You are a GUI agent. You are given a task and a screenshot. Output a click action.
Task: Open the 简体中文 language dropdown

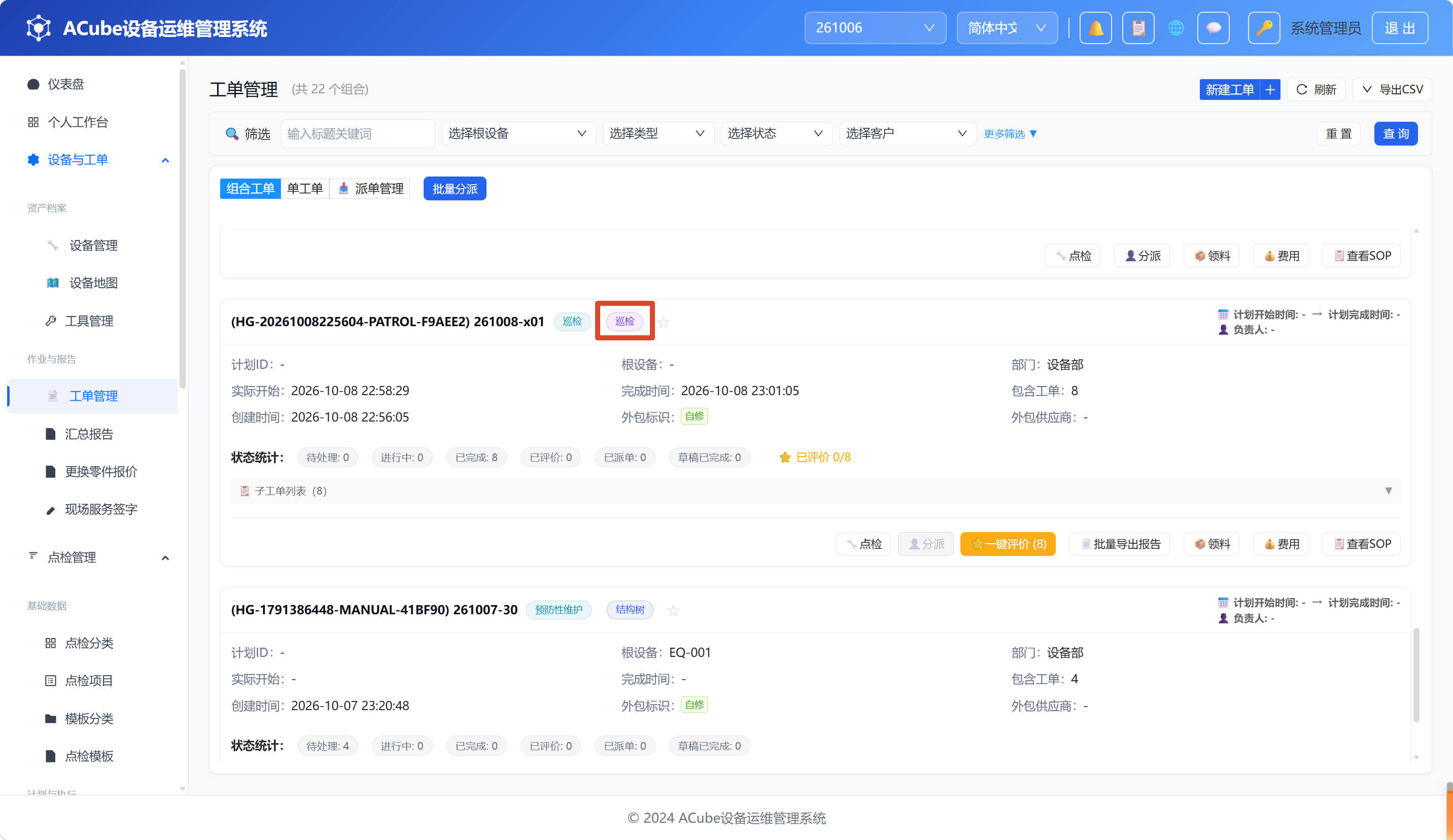1007,28
